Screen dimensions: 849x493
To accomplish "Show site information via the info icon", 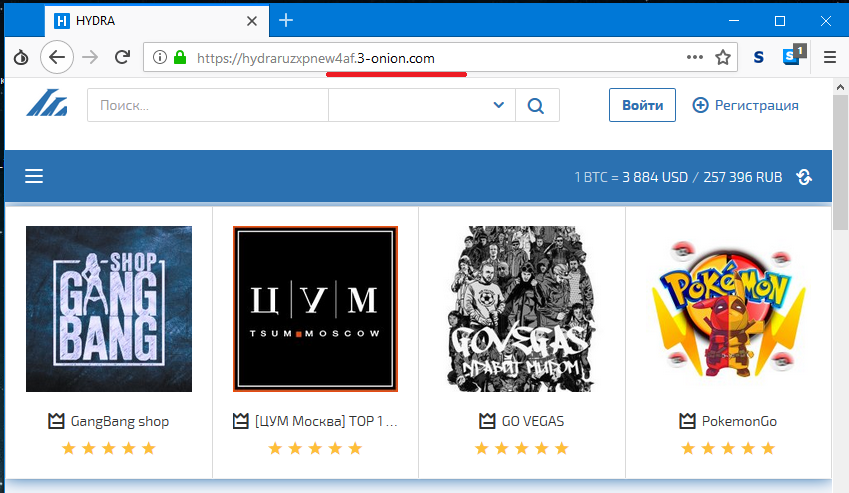I will [x=159, y=57].
